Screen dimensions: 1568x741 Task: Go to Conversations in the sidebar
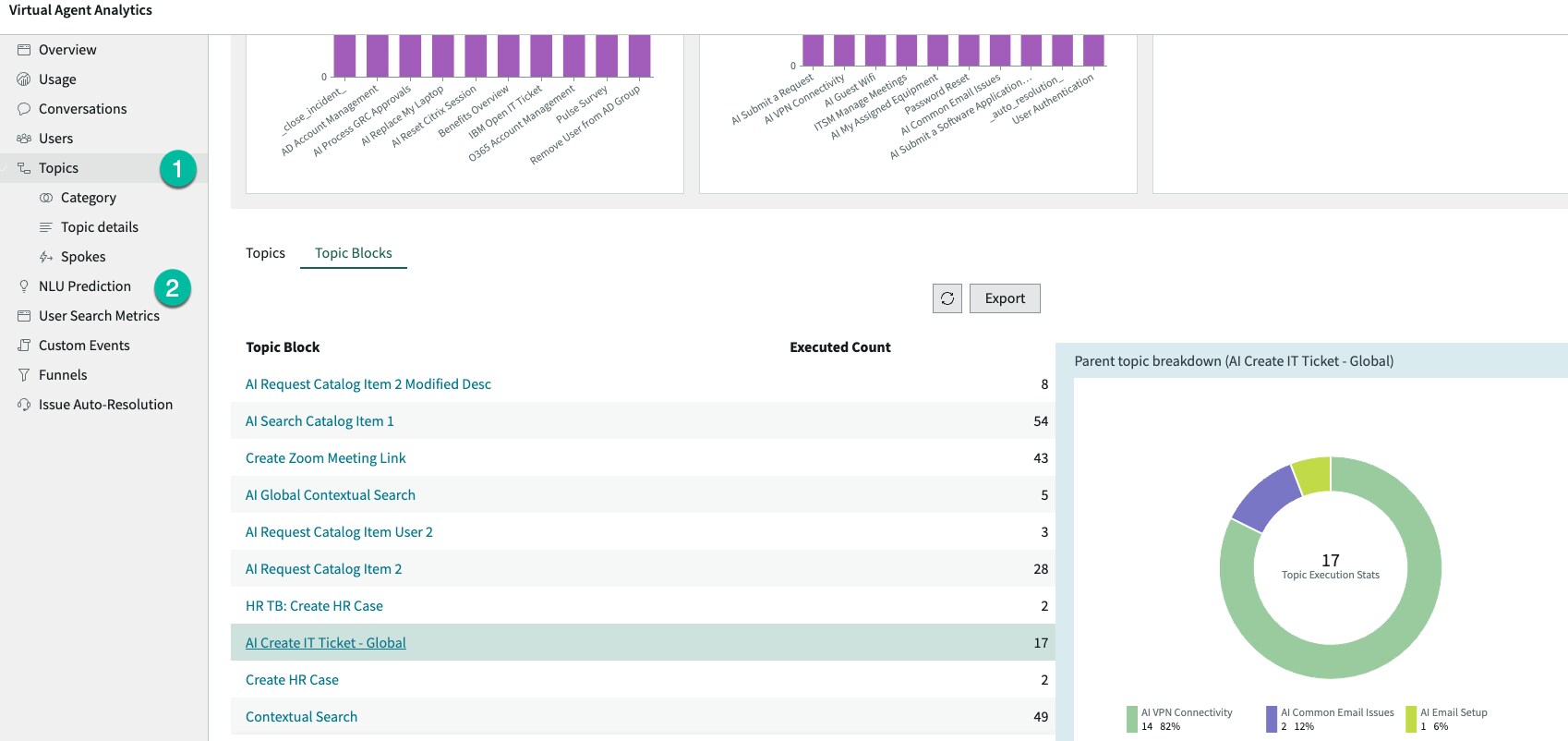coord(83,109)
